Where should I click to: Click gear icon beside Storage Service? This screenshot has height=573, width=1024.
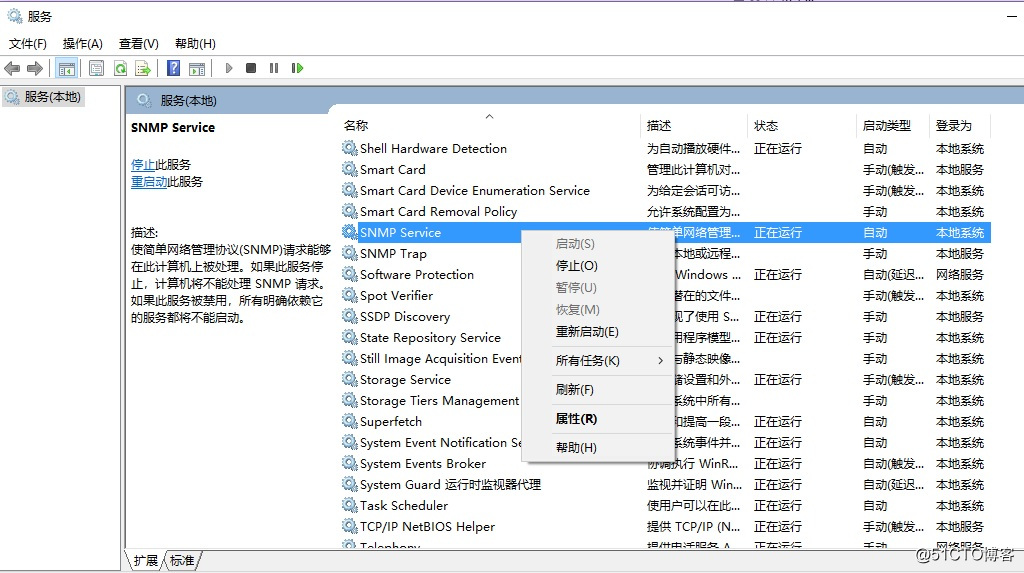click(349, 379)
